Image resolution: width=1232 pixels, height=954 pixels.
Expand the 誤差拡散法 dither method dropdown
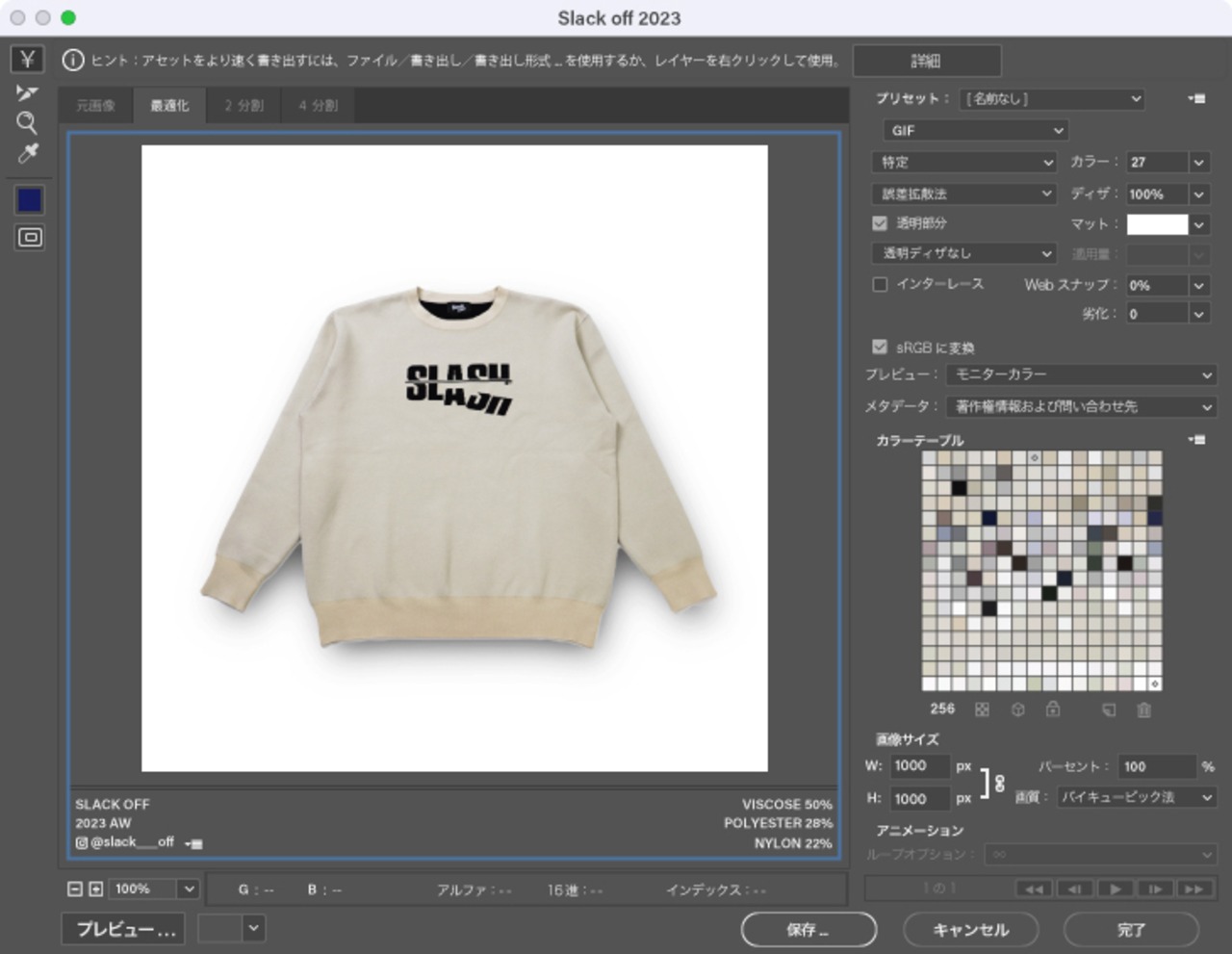[x=964, y=193]
